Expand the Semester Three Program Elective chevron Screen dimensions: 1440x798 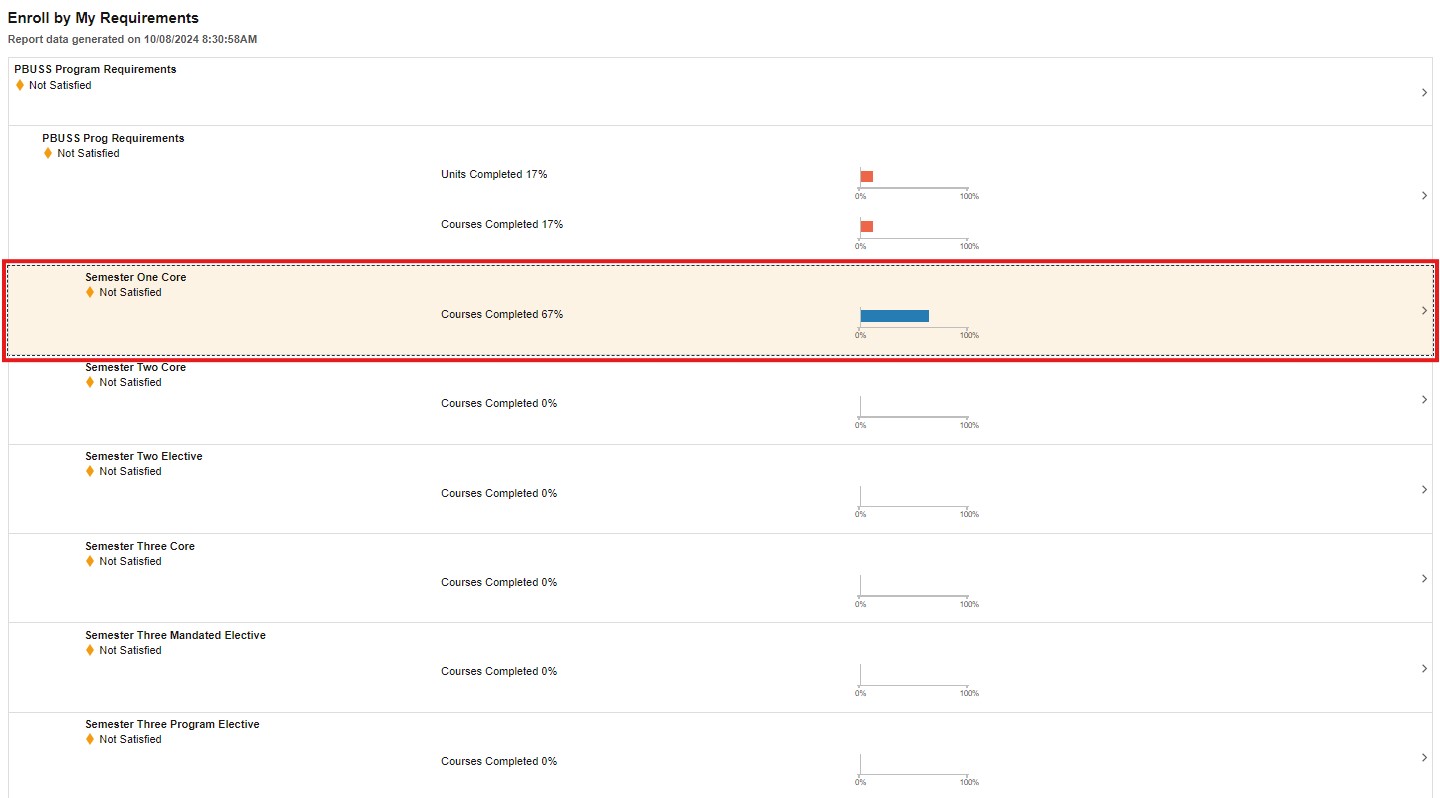tap(1424, 758)
